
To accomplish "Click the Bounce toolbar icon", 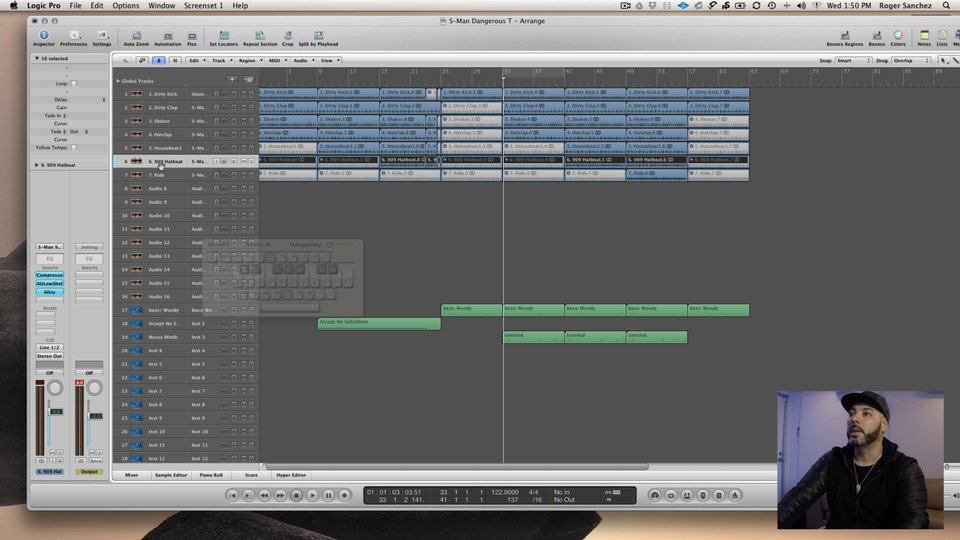I will coord(877,38).
